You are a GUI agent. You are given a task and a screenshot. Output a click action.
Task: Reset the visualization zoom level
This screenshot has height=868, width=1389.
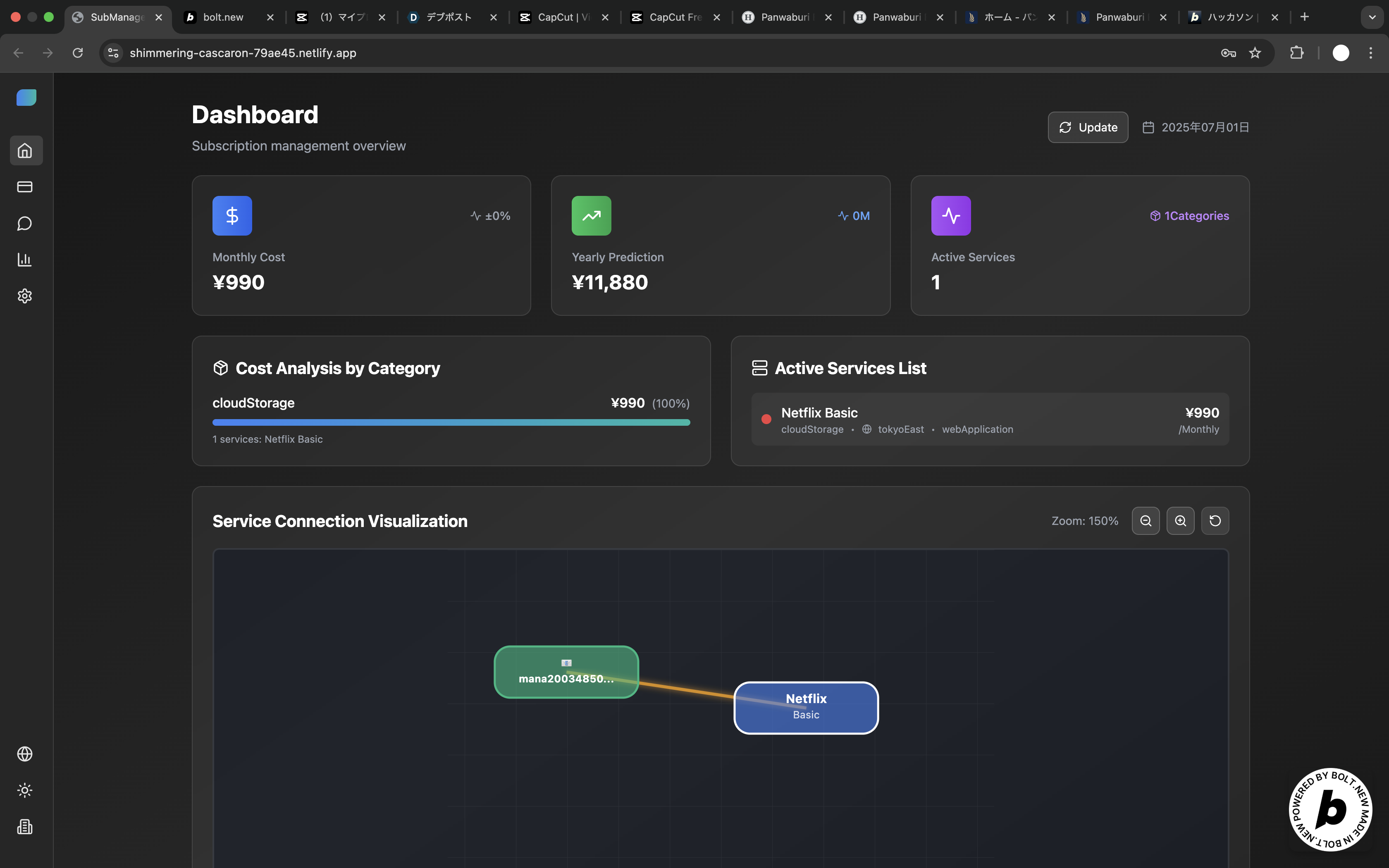[x=1215, y=521]
